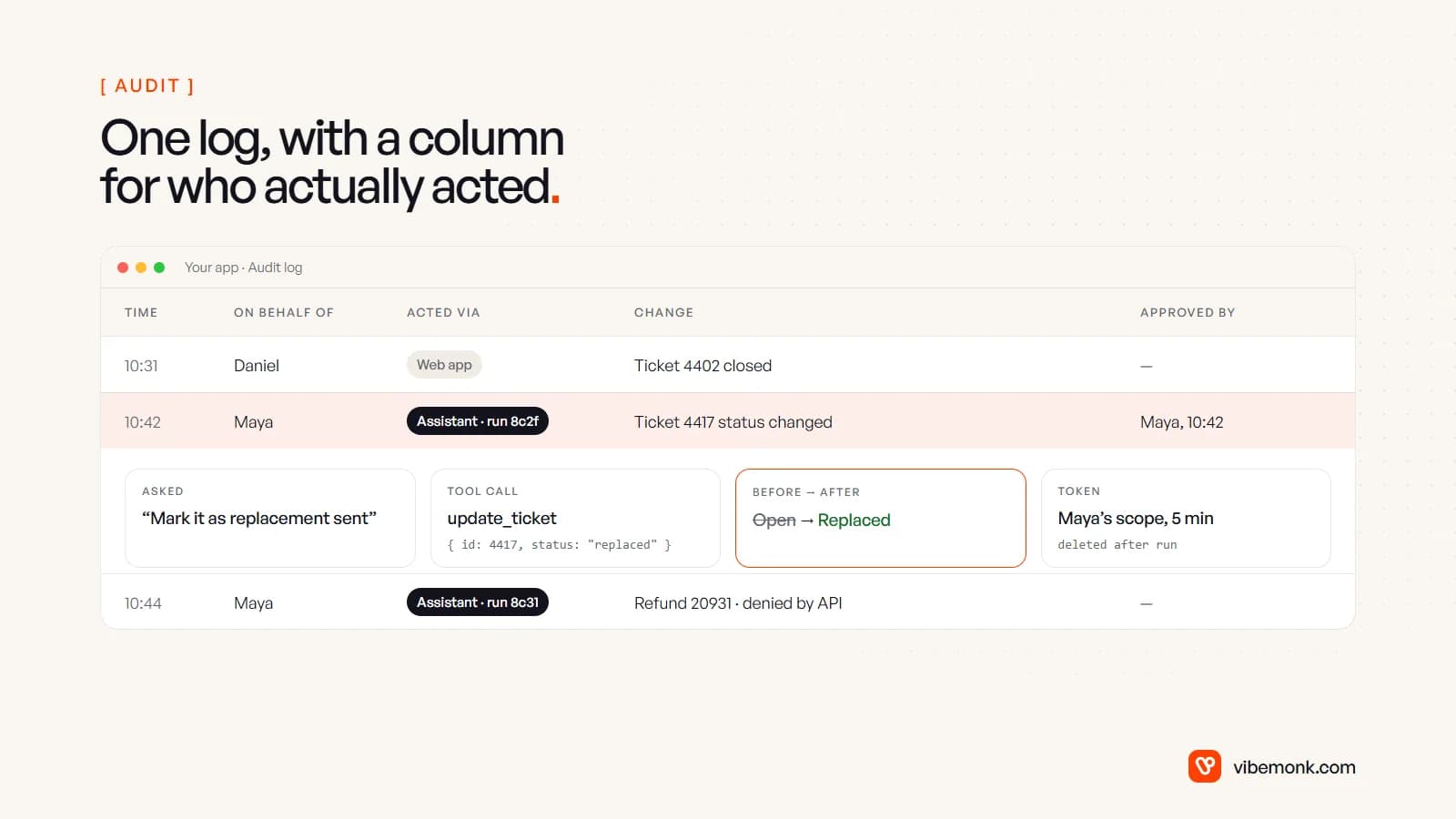Select the Web app badge
This screenshot has height=819, width=1456.
tap(444, 365)
